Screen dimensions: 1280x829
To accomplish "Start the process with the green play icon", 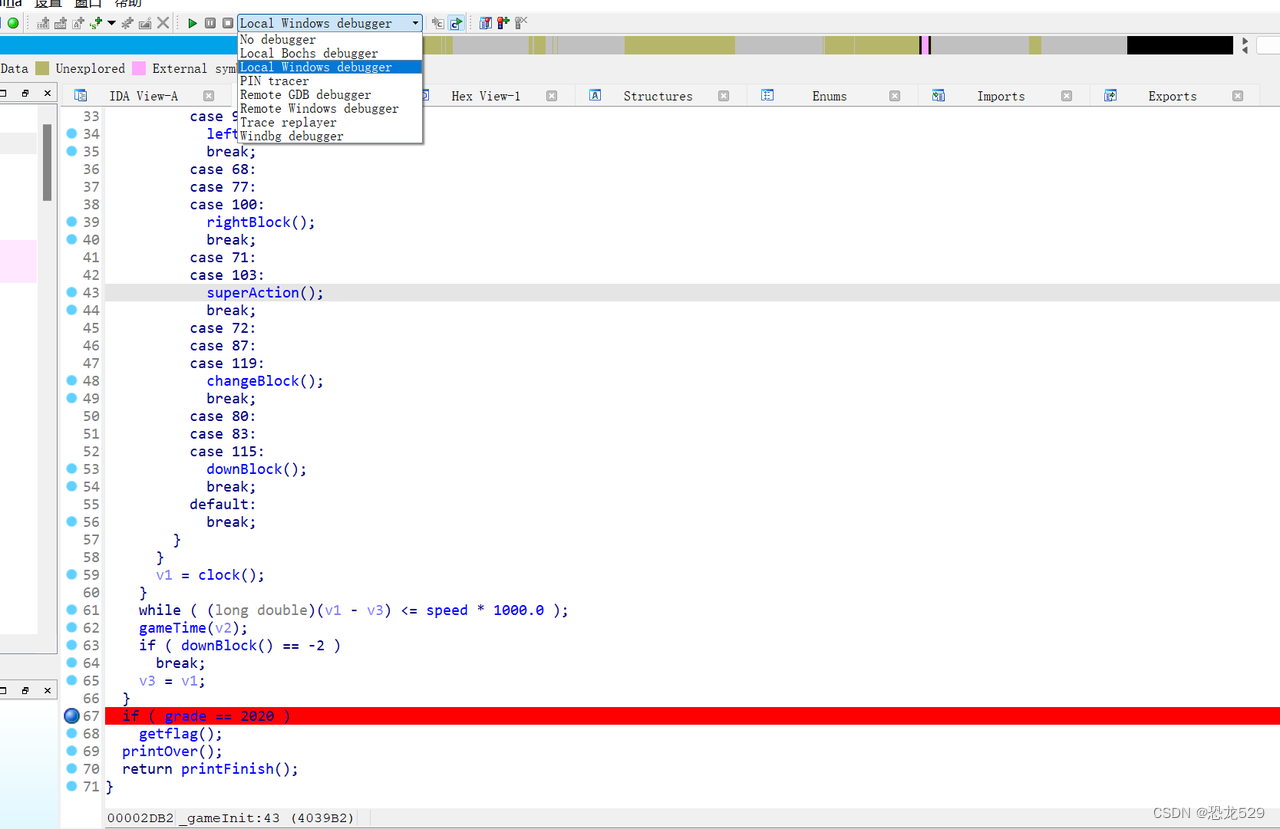I will click(193, 23).
